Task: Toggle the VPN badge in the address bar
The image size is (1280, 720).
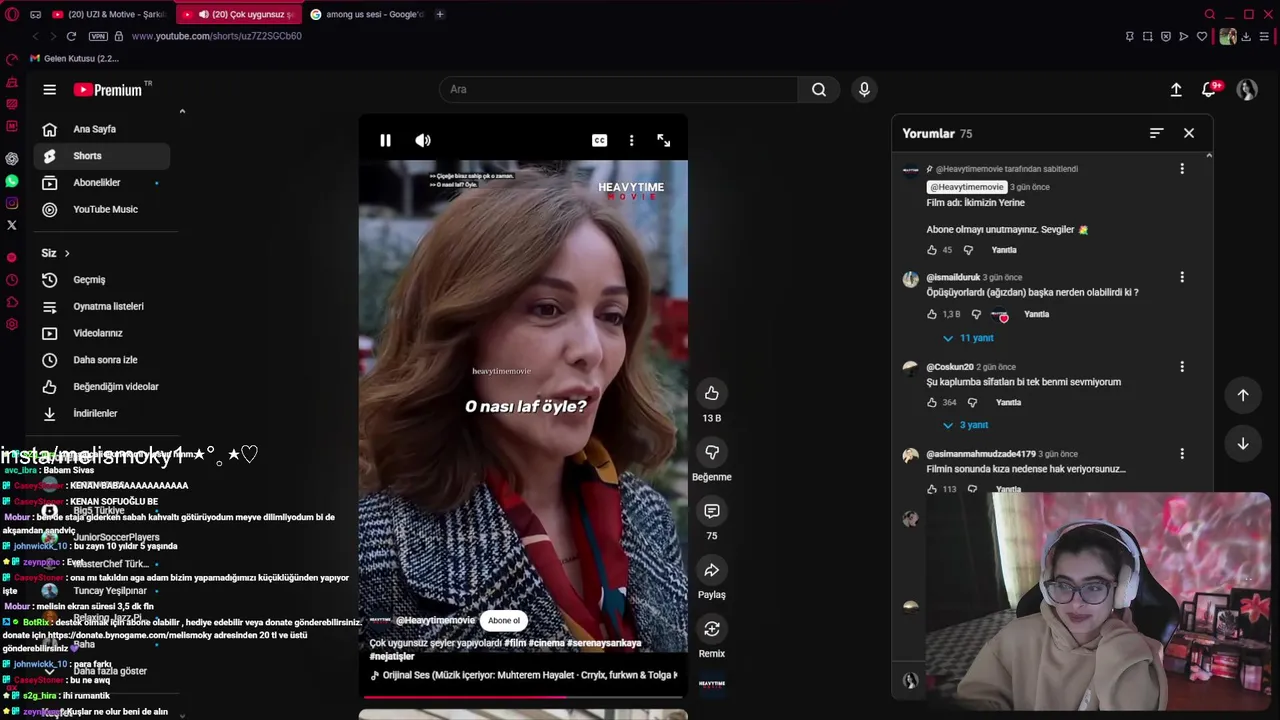Action: click(x=98, y=36)
